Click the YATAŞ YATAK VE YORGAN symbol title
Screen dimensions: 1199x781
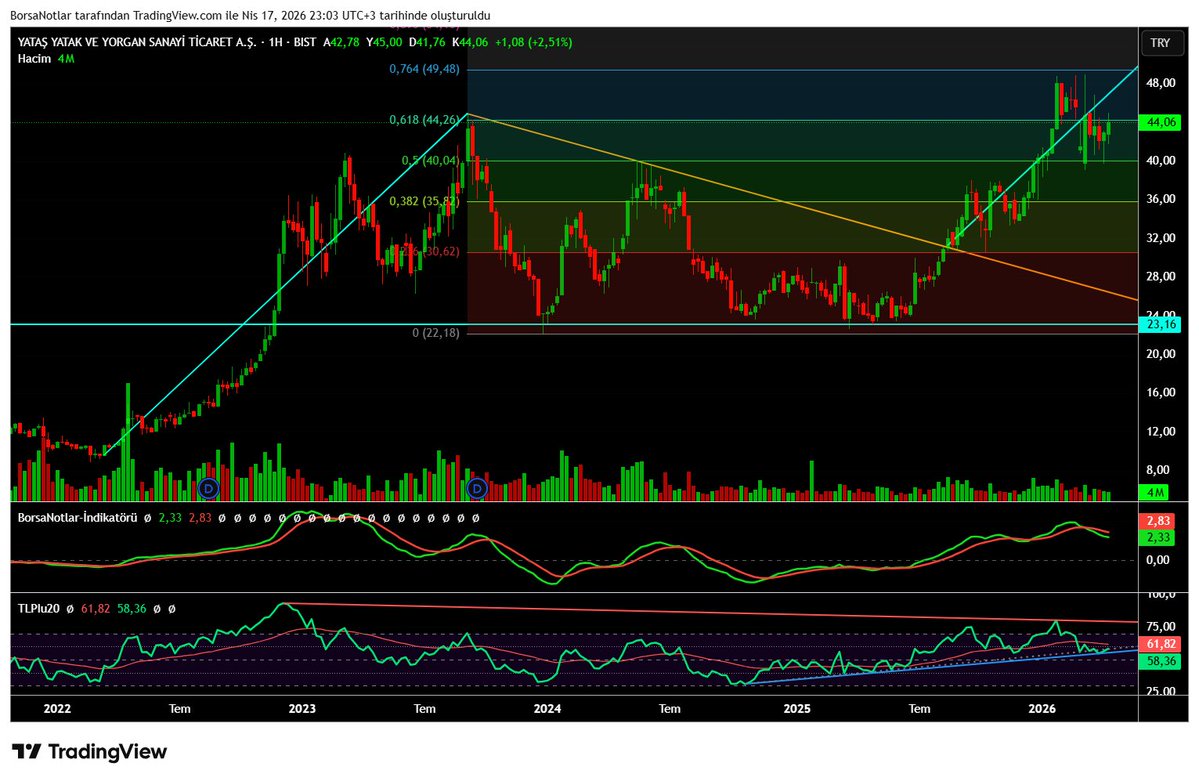137,43
